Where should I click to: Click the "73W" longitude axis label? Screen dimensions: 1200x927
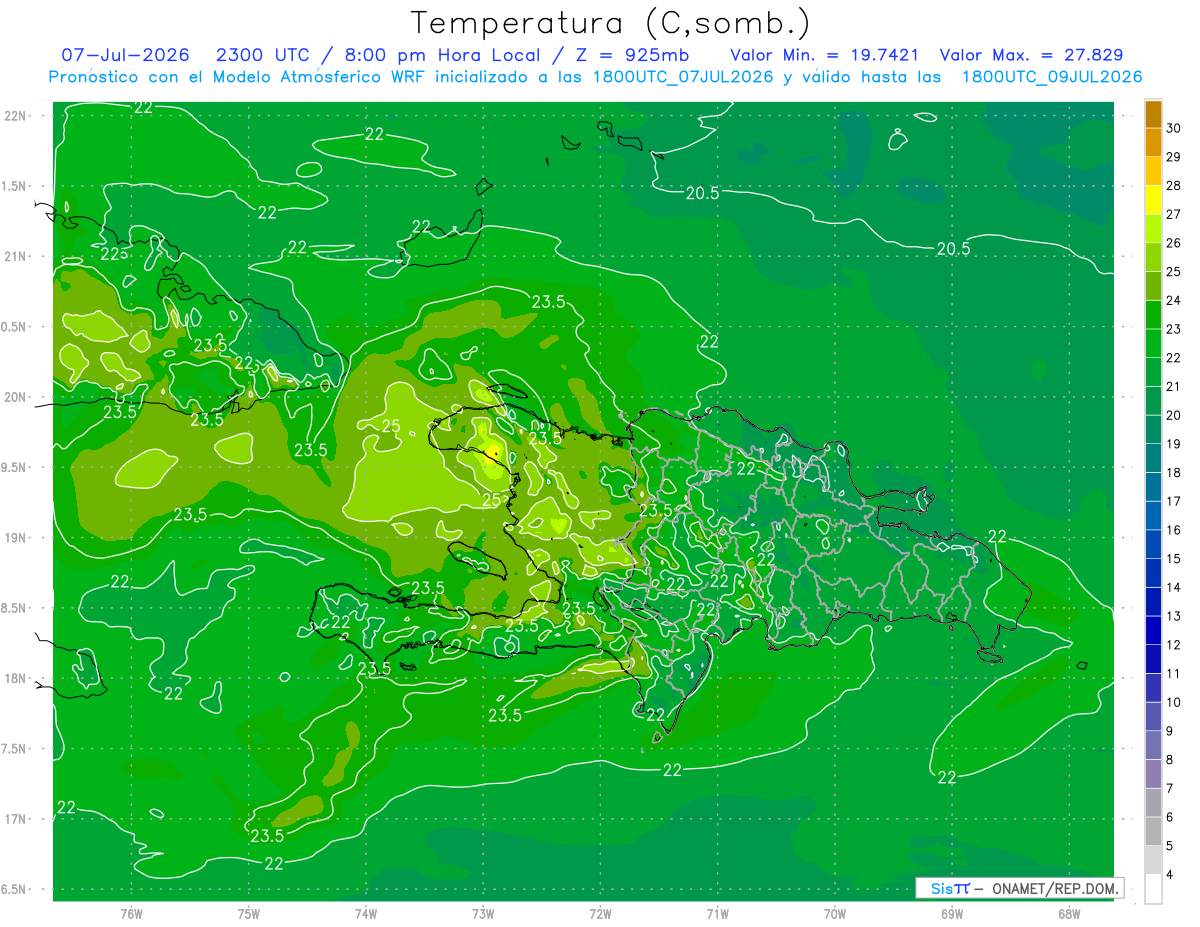point(483,913)
